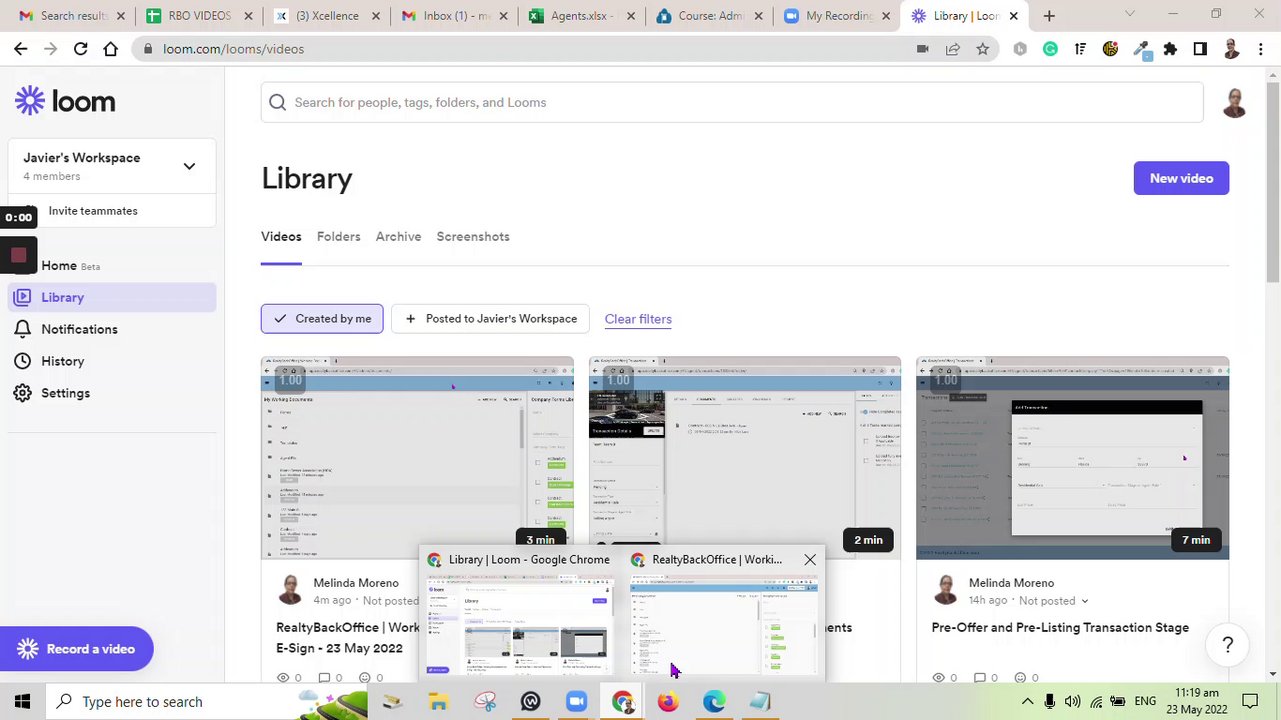
Task: Click the History clock icon
Action: [22, 361]
